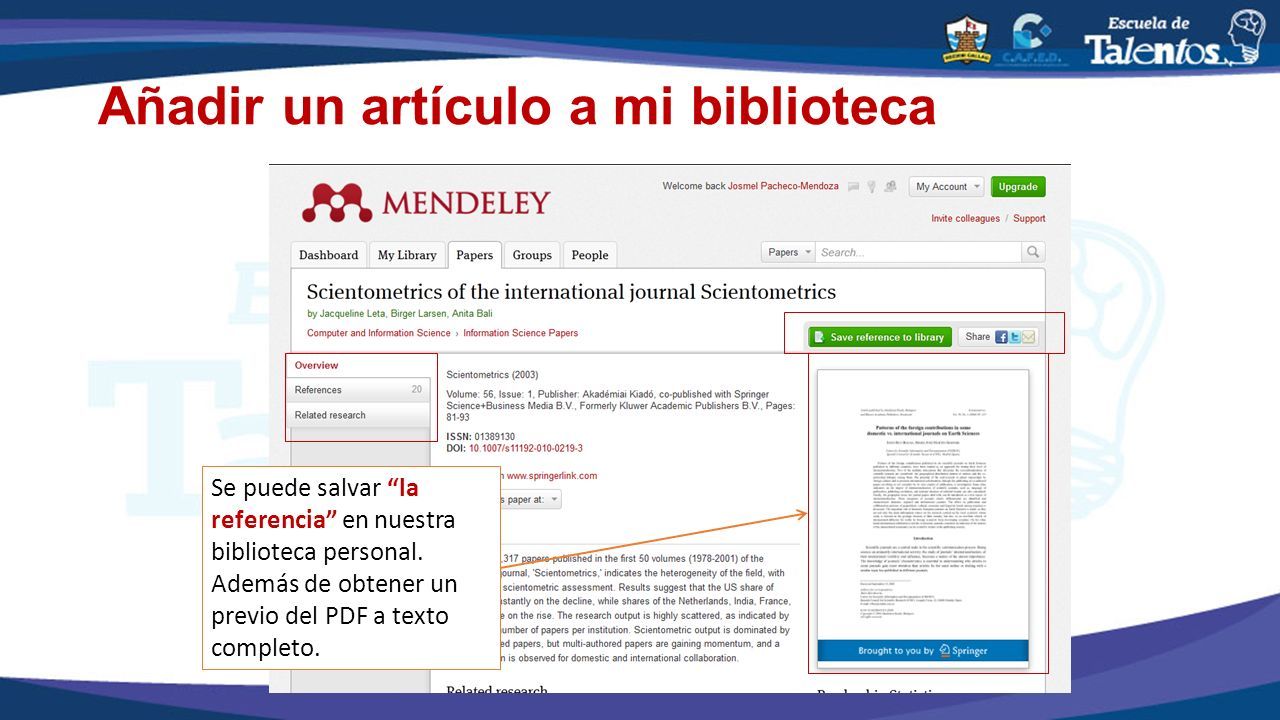
Task: Share paper by email envelope icon
Action: [x=1028, y=337]
